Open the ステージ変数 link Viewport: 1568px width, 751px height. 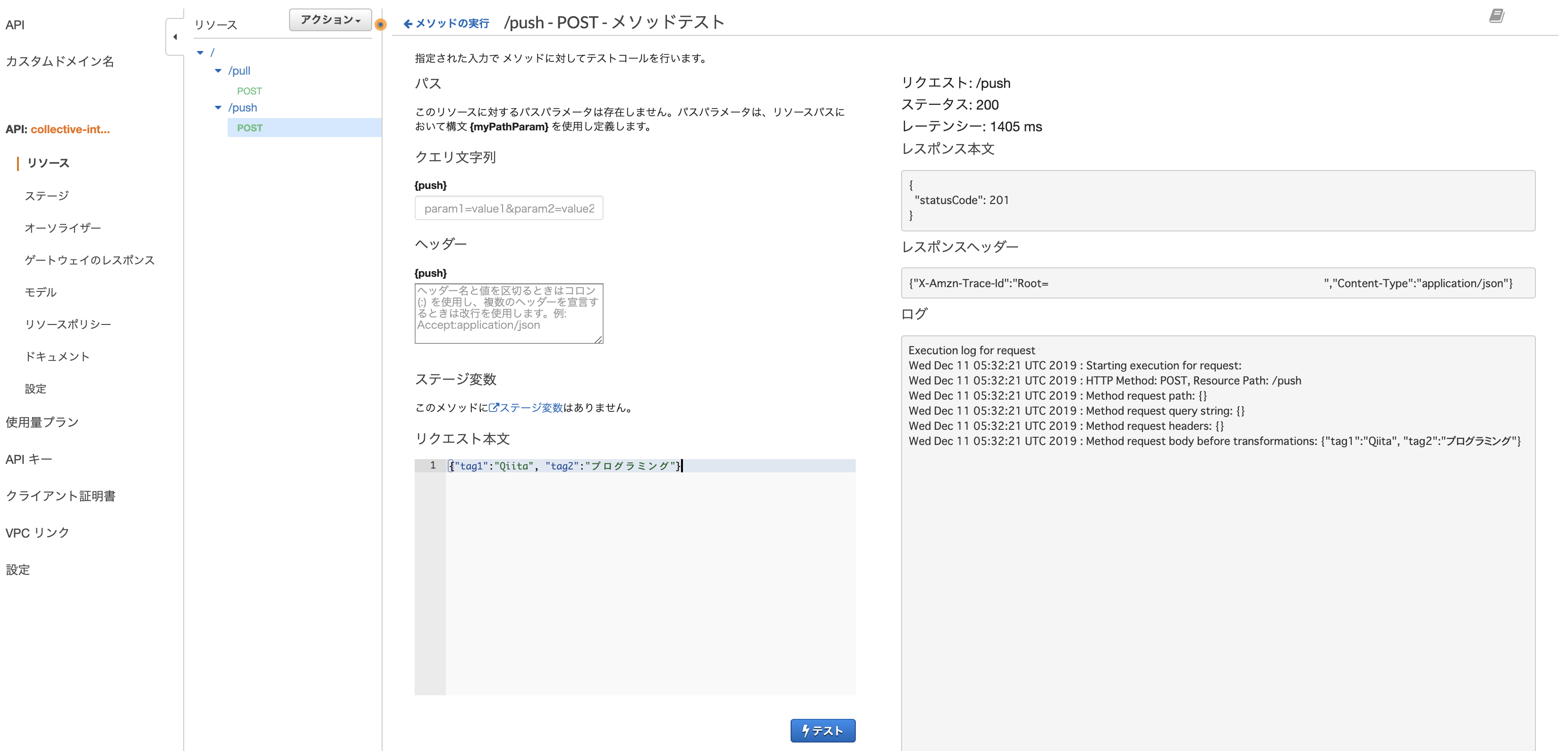[531, 409]
